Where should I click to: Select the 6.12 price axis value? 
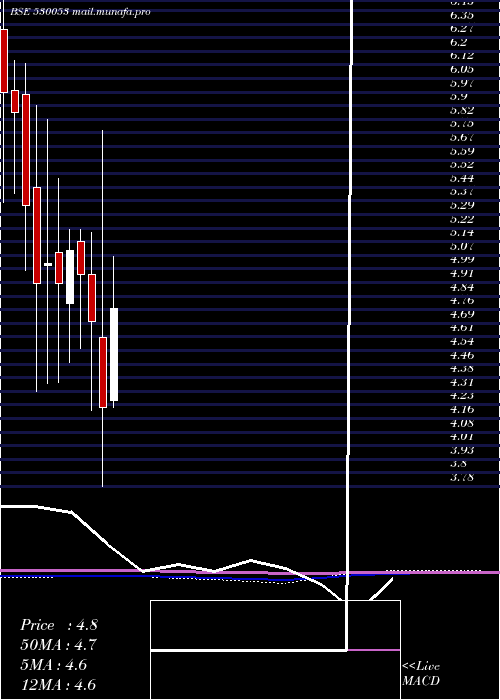(462, 56)
